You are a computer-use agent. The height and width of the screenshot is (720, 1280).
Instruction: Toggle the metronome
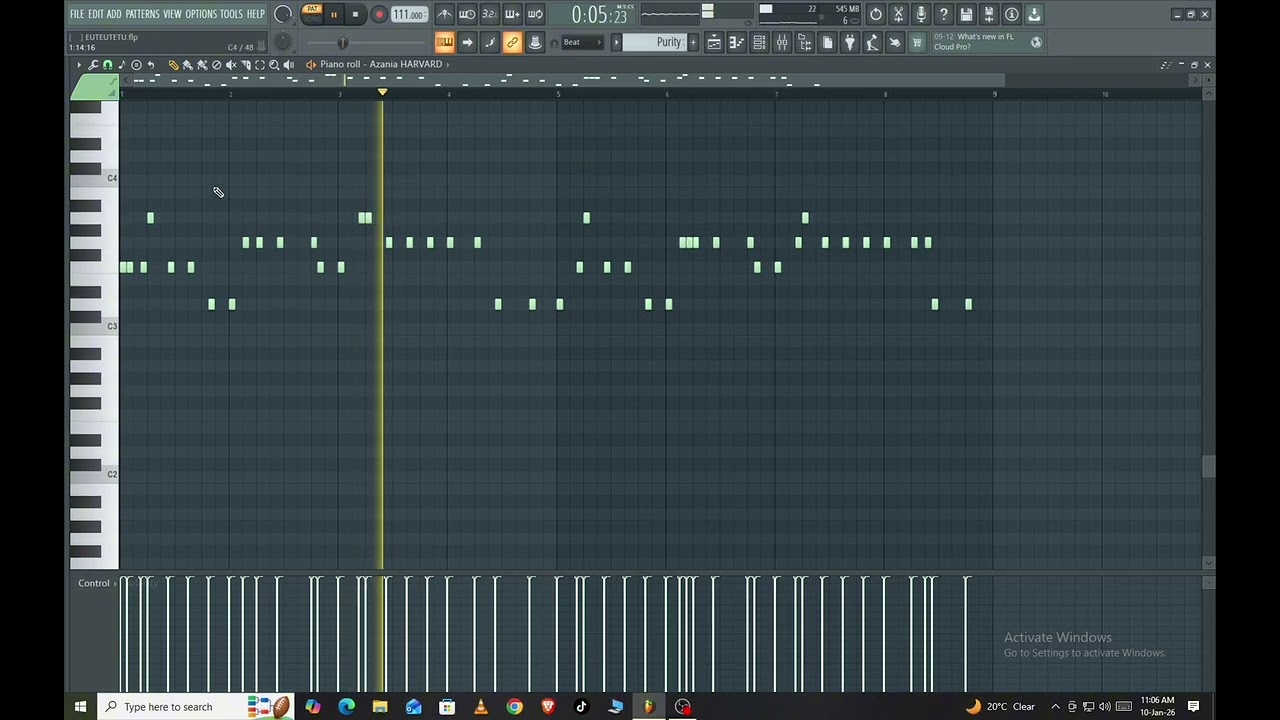pos(446,14)
